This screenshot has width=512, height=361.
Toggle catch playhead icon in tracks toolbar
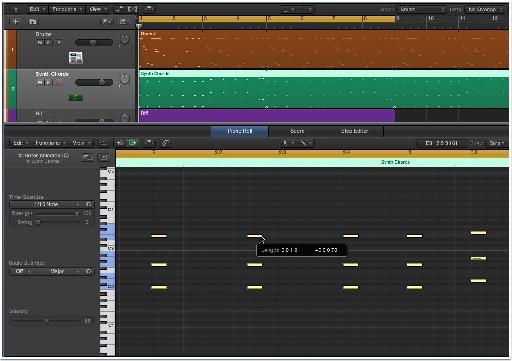[149, 9]
